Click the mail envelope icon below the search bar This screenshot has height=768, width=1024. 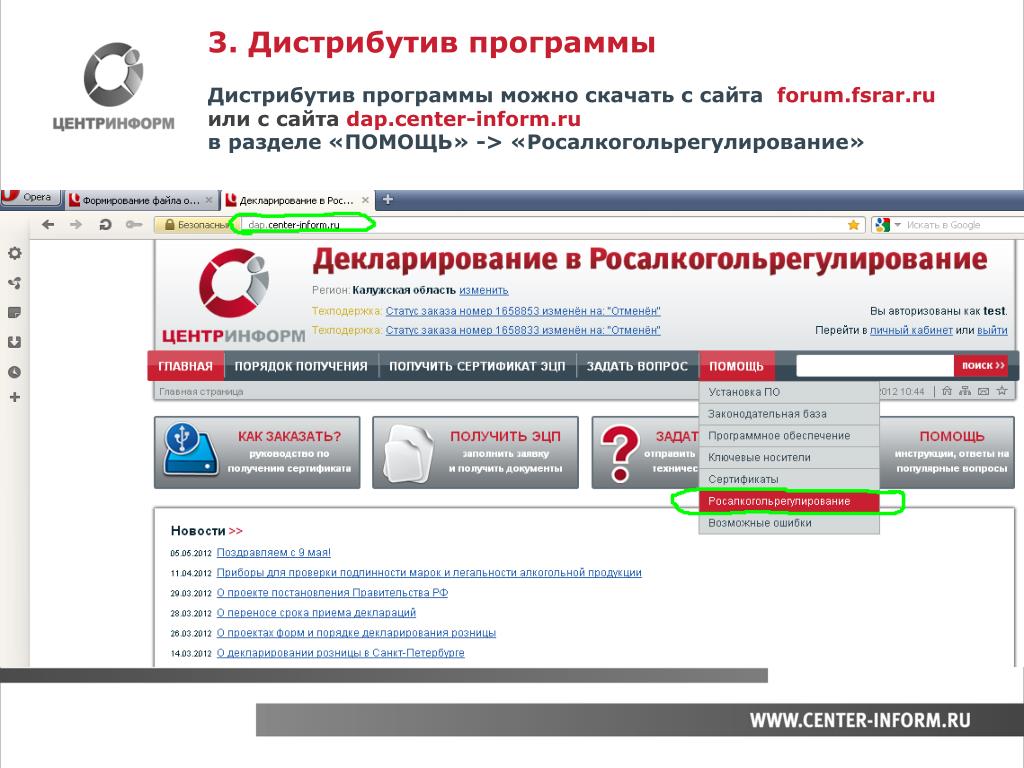coord(983,391)
